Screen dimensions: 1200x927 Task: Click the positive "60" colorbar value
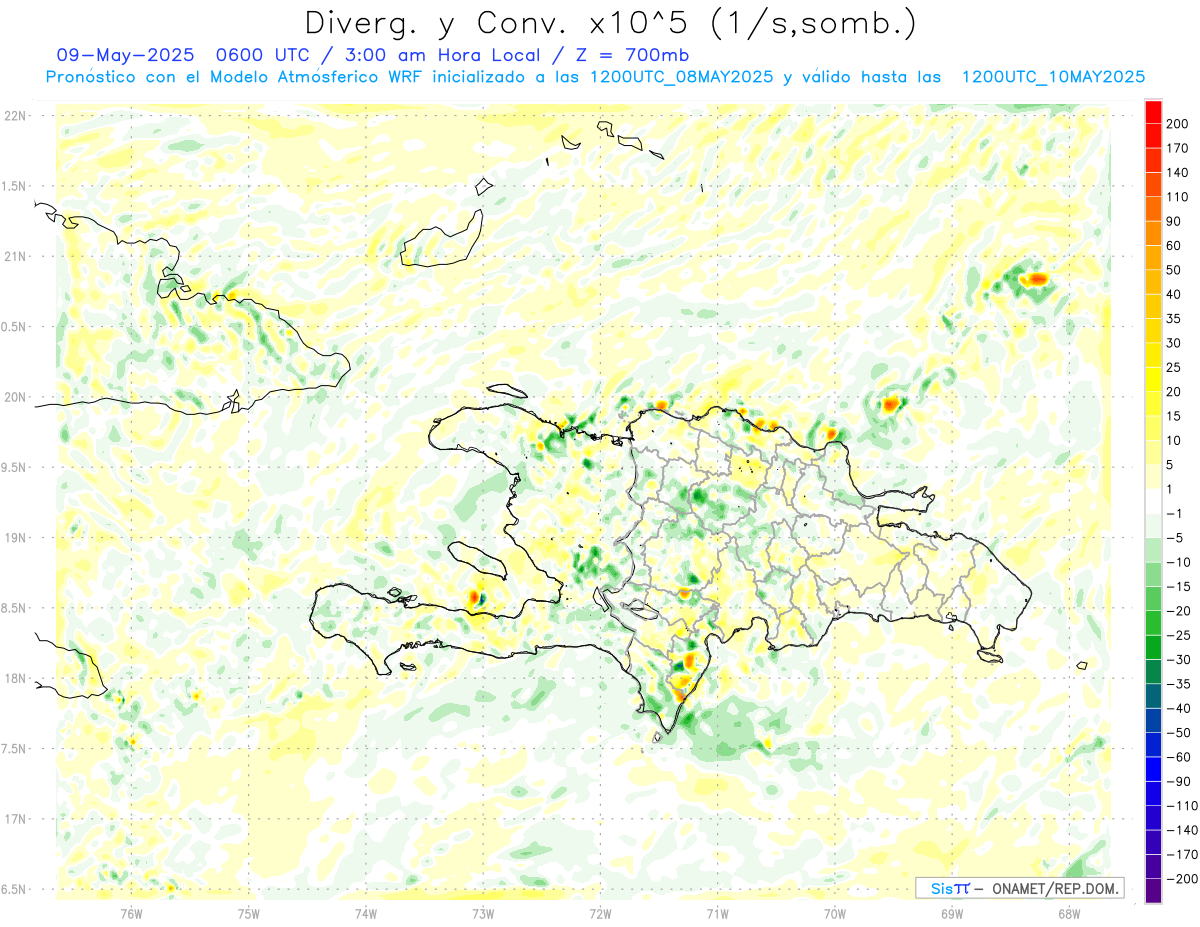(x=1174, y=246)
